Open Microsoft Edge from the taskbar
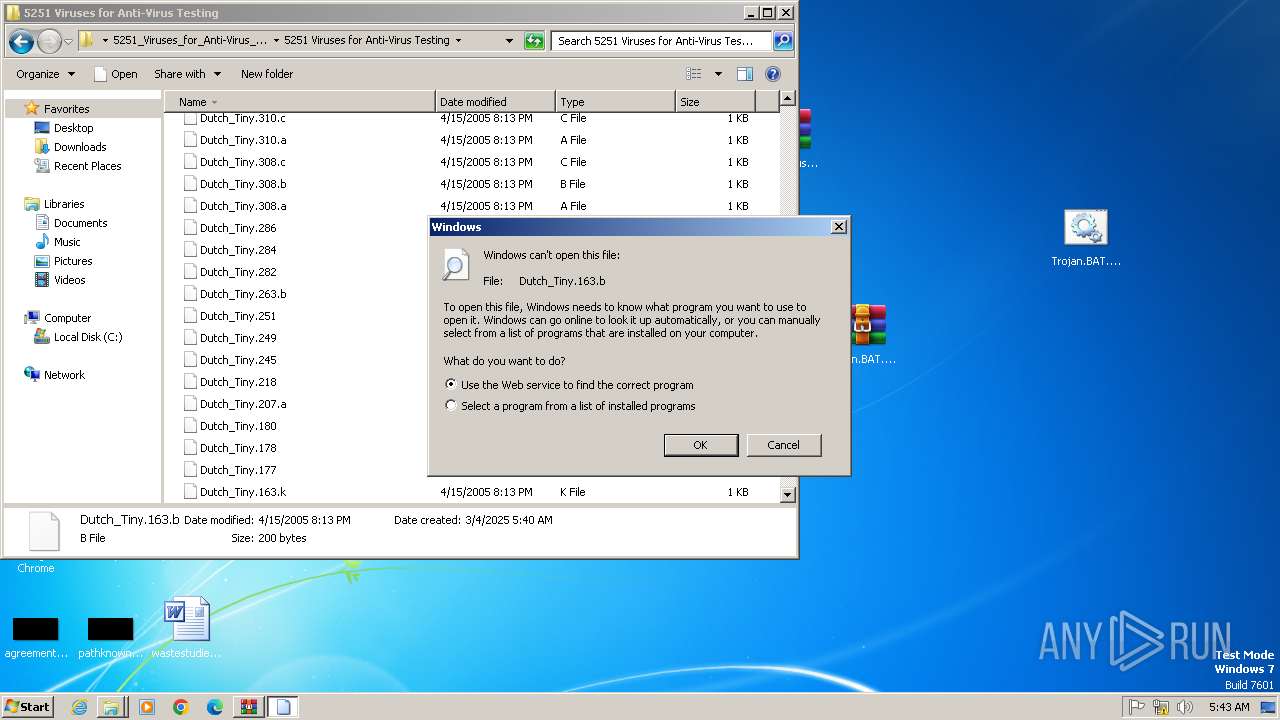 [x=214, y=707]
